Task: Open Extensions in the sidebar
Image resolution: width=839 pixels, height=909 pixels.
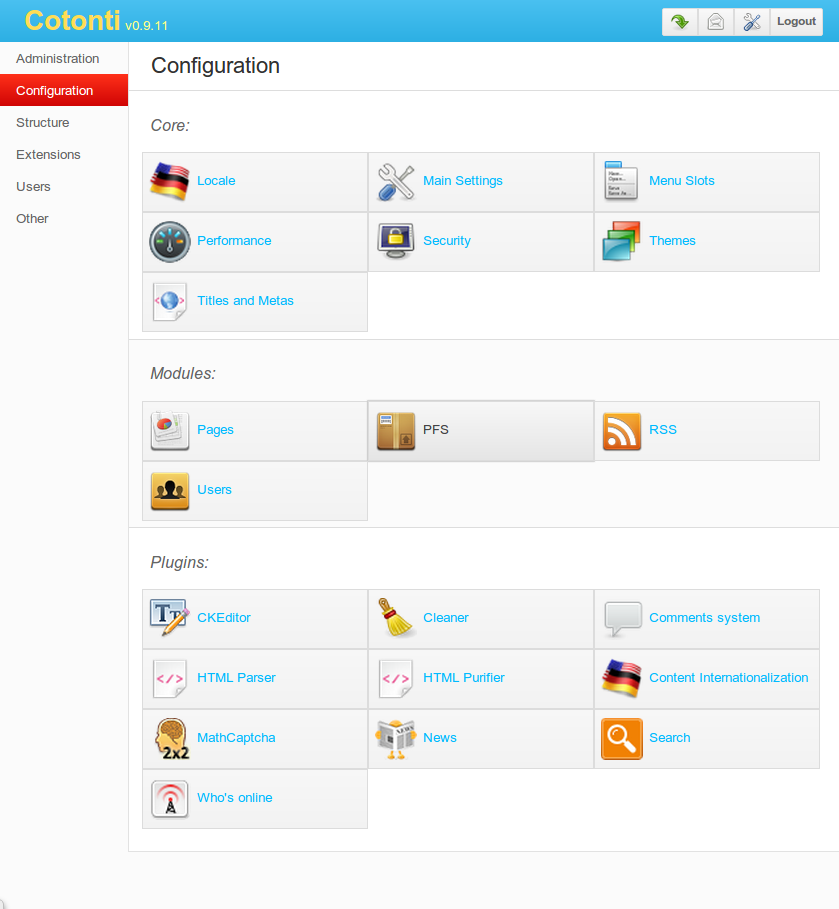Action: pos(64,154)
